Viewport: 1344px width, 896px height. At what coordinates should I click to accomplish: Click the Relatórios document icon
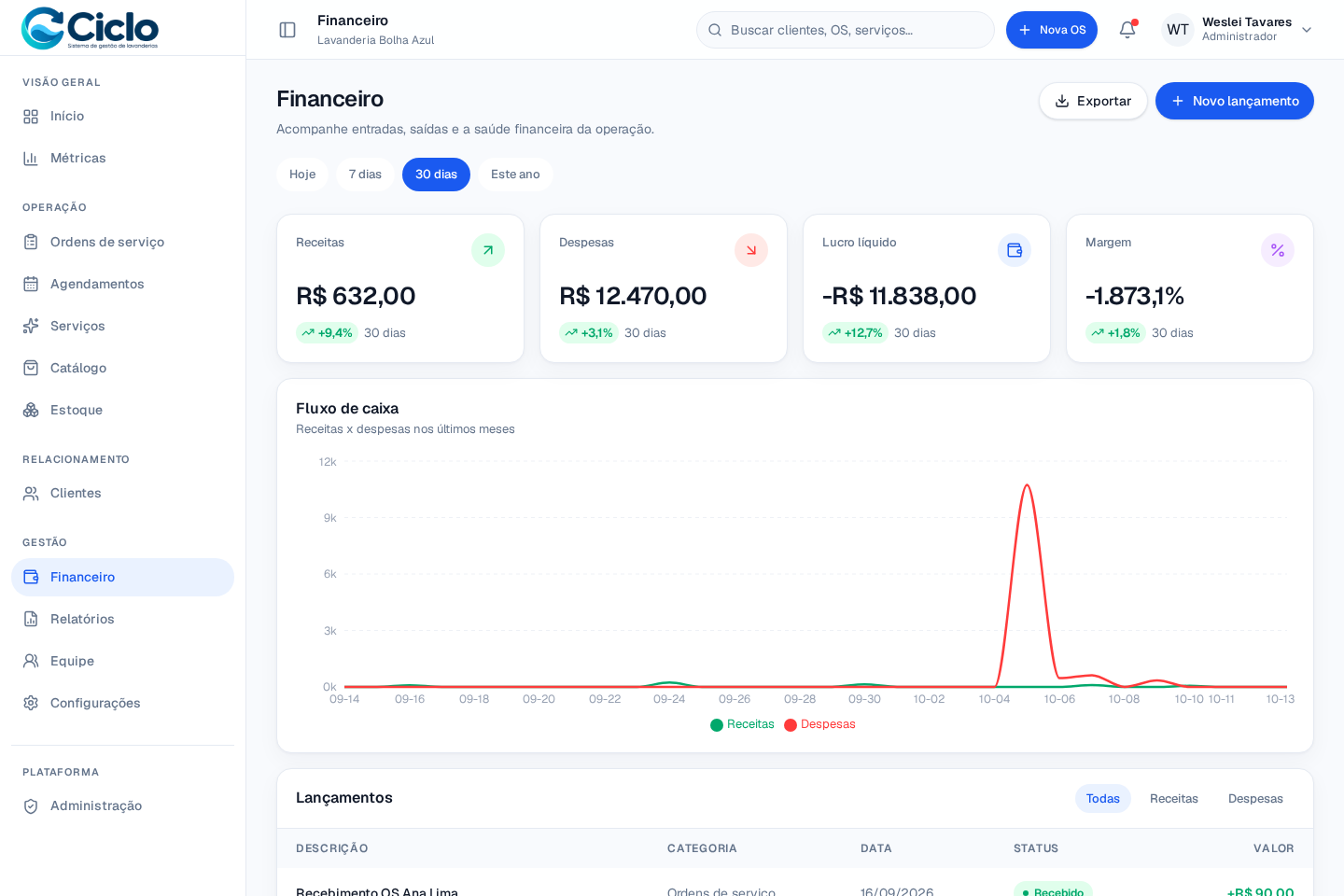[x=31, y=620]
